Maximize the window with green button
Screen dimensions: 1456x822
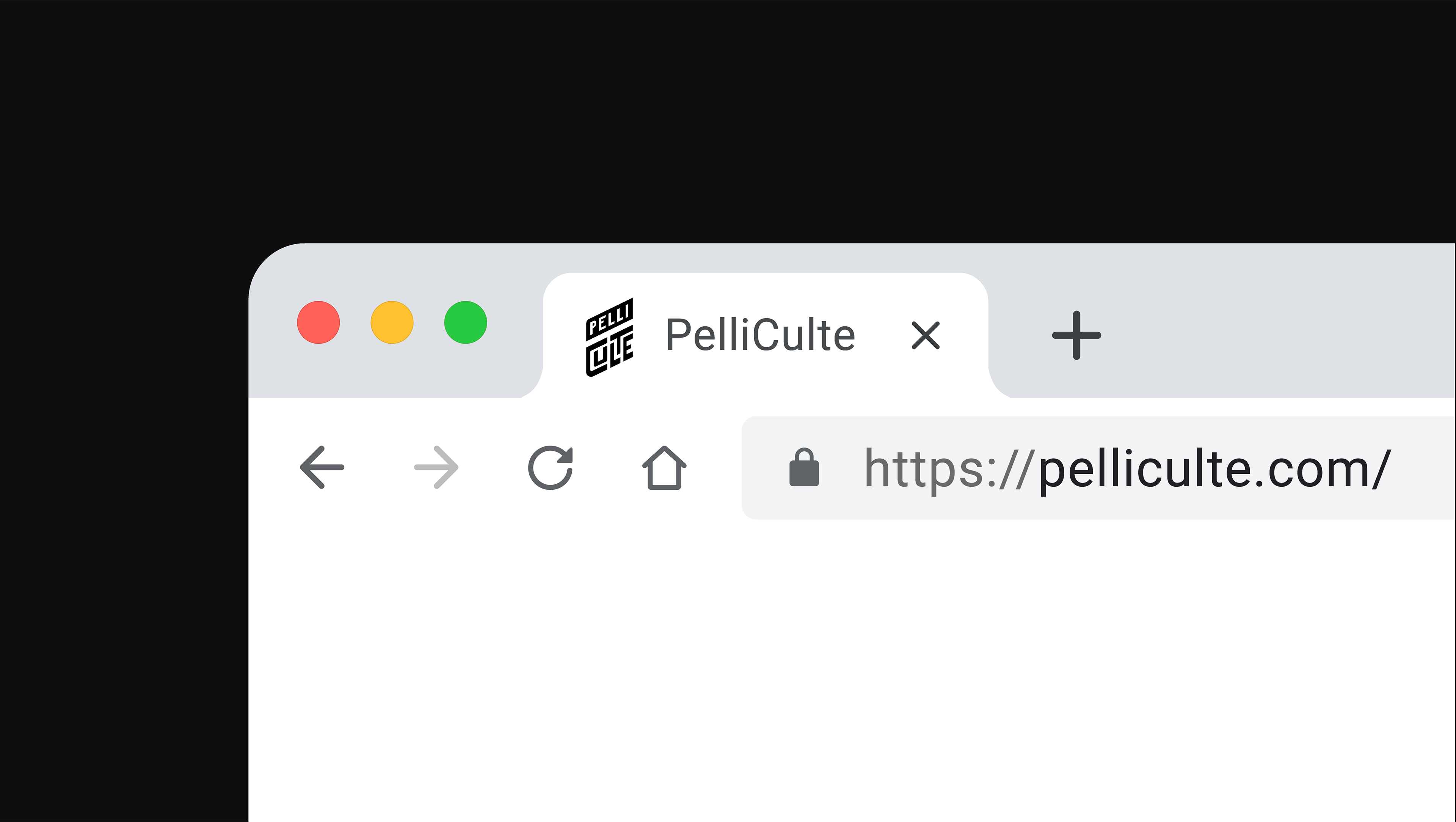465,322
